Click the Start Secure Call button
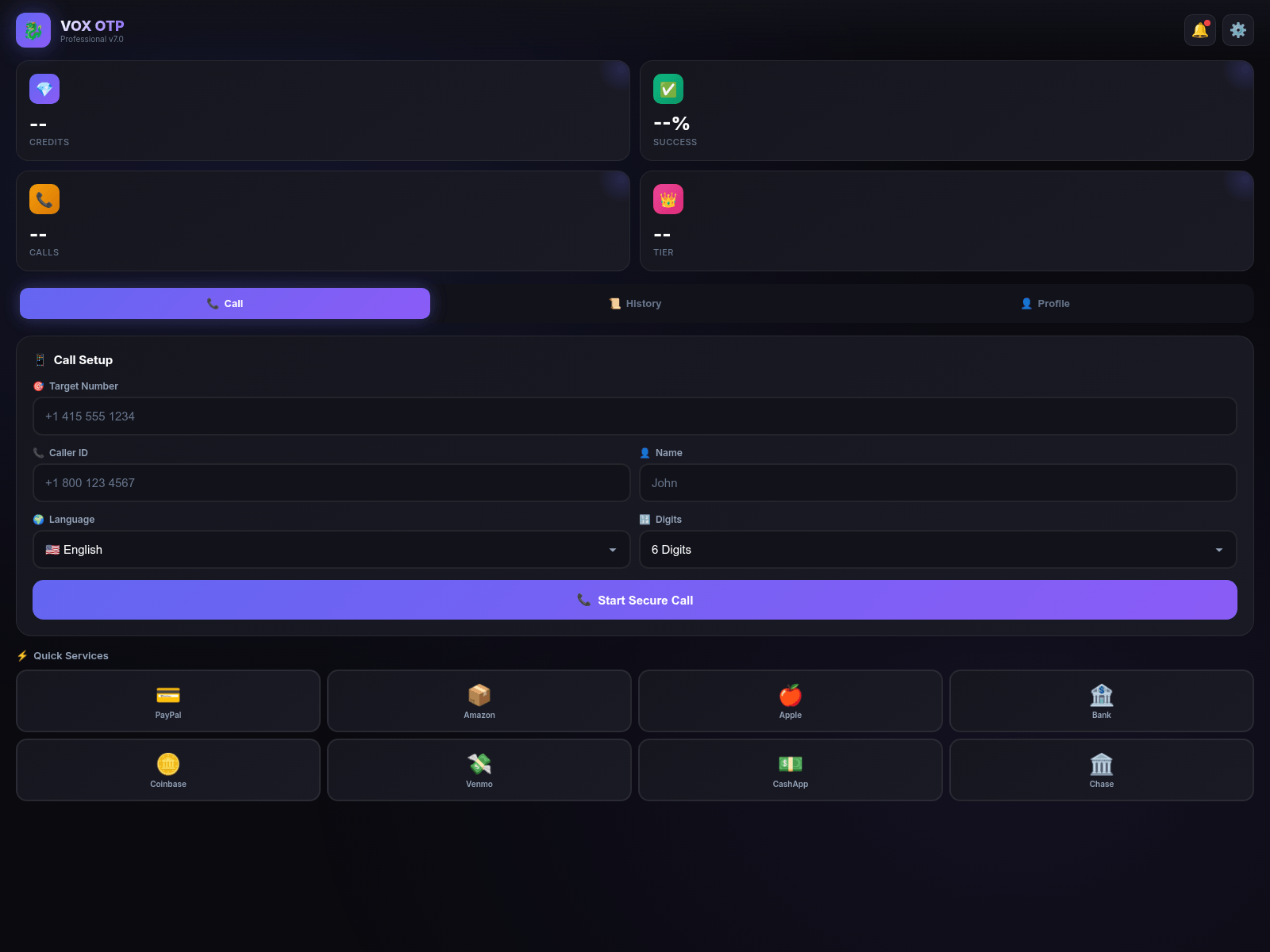1270x952 pixels. tap(635, 600)
